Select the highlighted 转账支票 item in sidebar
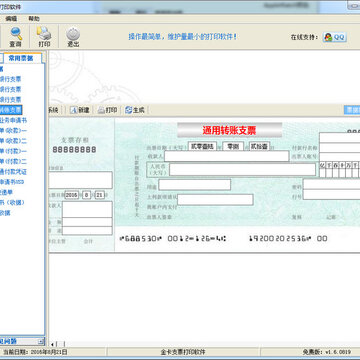This screenshot has width=360, height=360. pyautogui.click(x=11, y=110)
